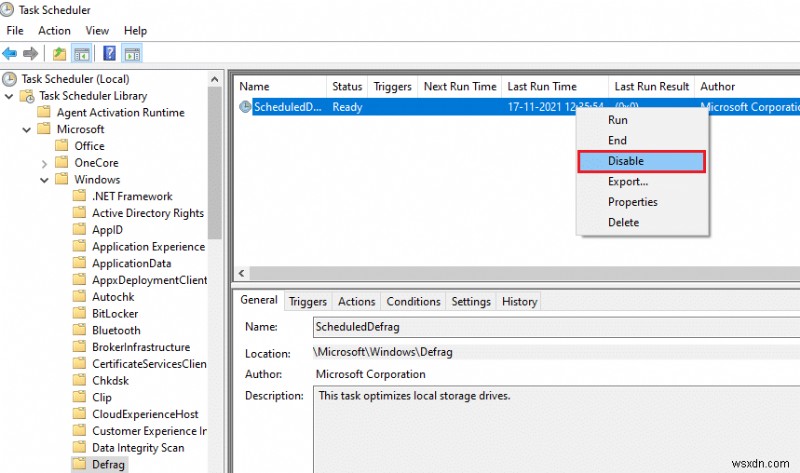Image resolution: width=800 pixels, height=473 pixels.
Task: Sort by the Name column header
Action: pyautogui.click(x=280, y=87)
